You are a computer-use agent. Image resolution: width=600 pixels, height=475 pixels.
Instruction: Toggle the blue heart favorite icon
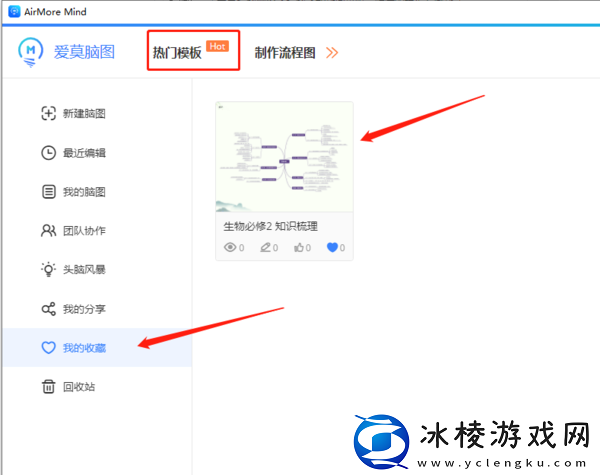coord(333,247)
